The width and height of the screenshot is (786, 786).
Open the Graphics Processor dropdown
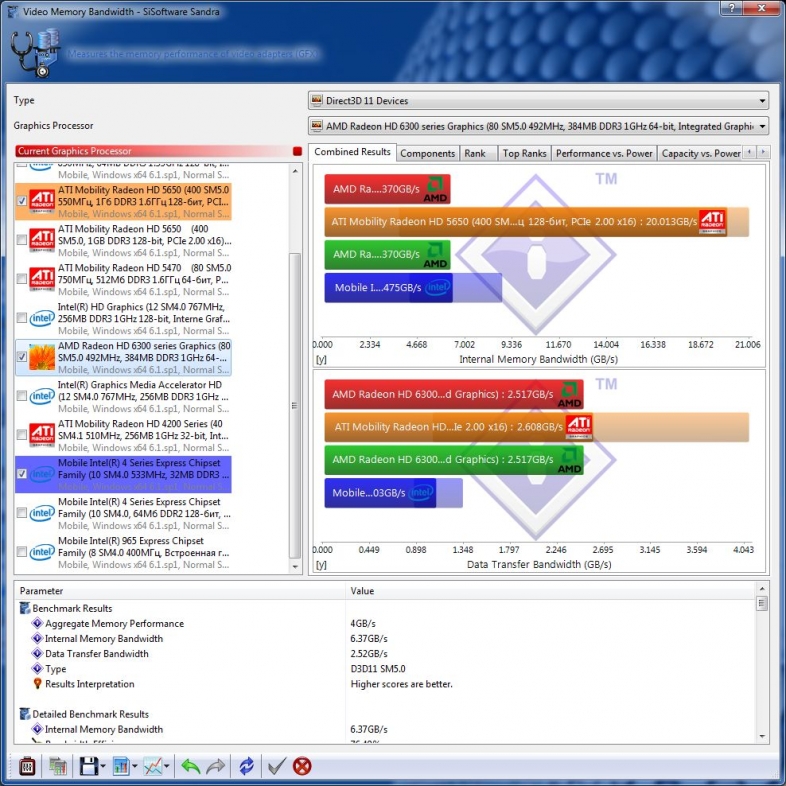[538, 126]
